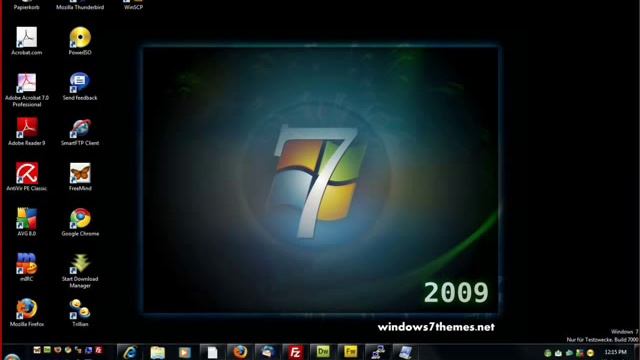Open the Acrobat.com desktop shortcut
Image resolution: width=640 pixels, height=360 pixels.
27,38
